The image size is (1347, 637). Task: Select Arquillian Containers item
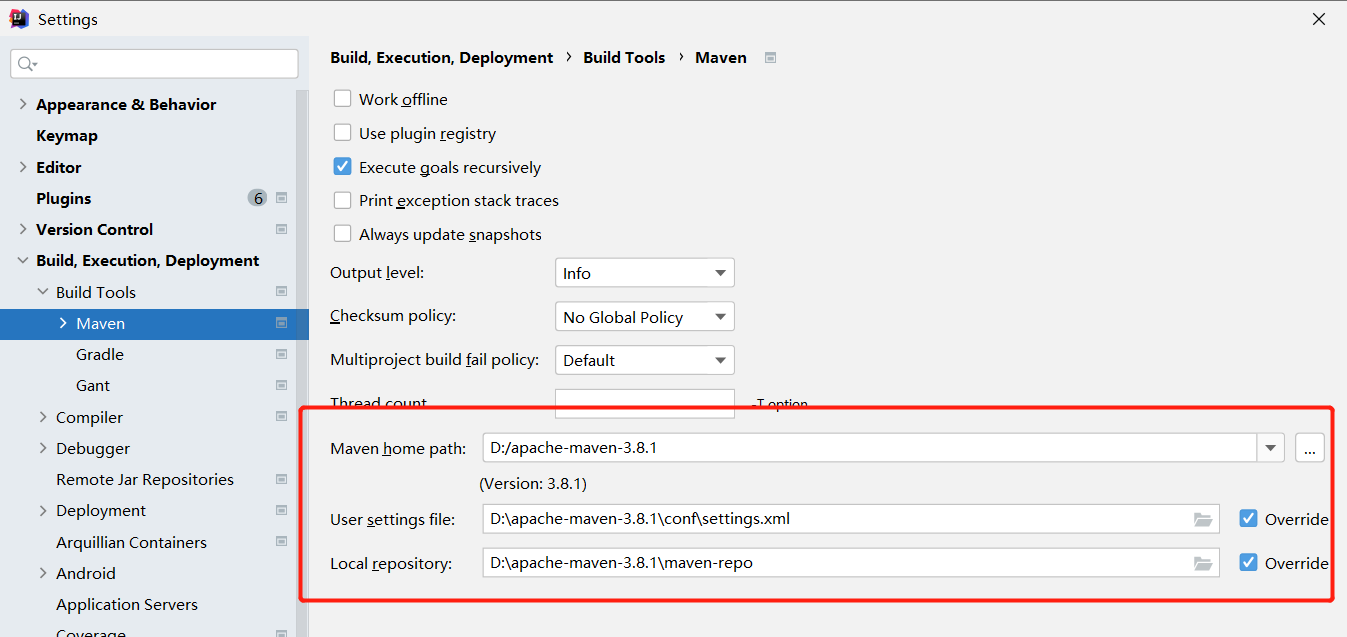tap(132, 542)
